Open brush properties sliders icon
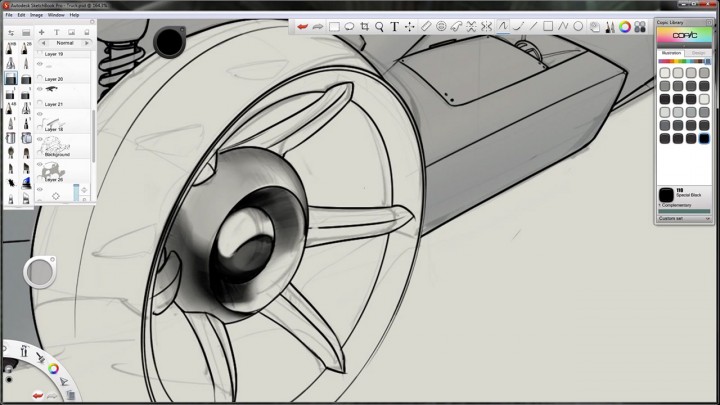Viewport: 720px width, 405px height. point(11,33)
